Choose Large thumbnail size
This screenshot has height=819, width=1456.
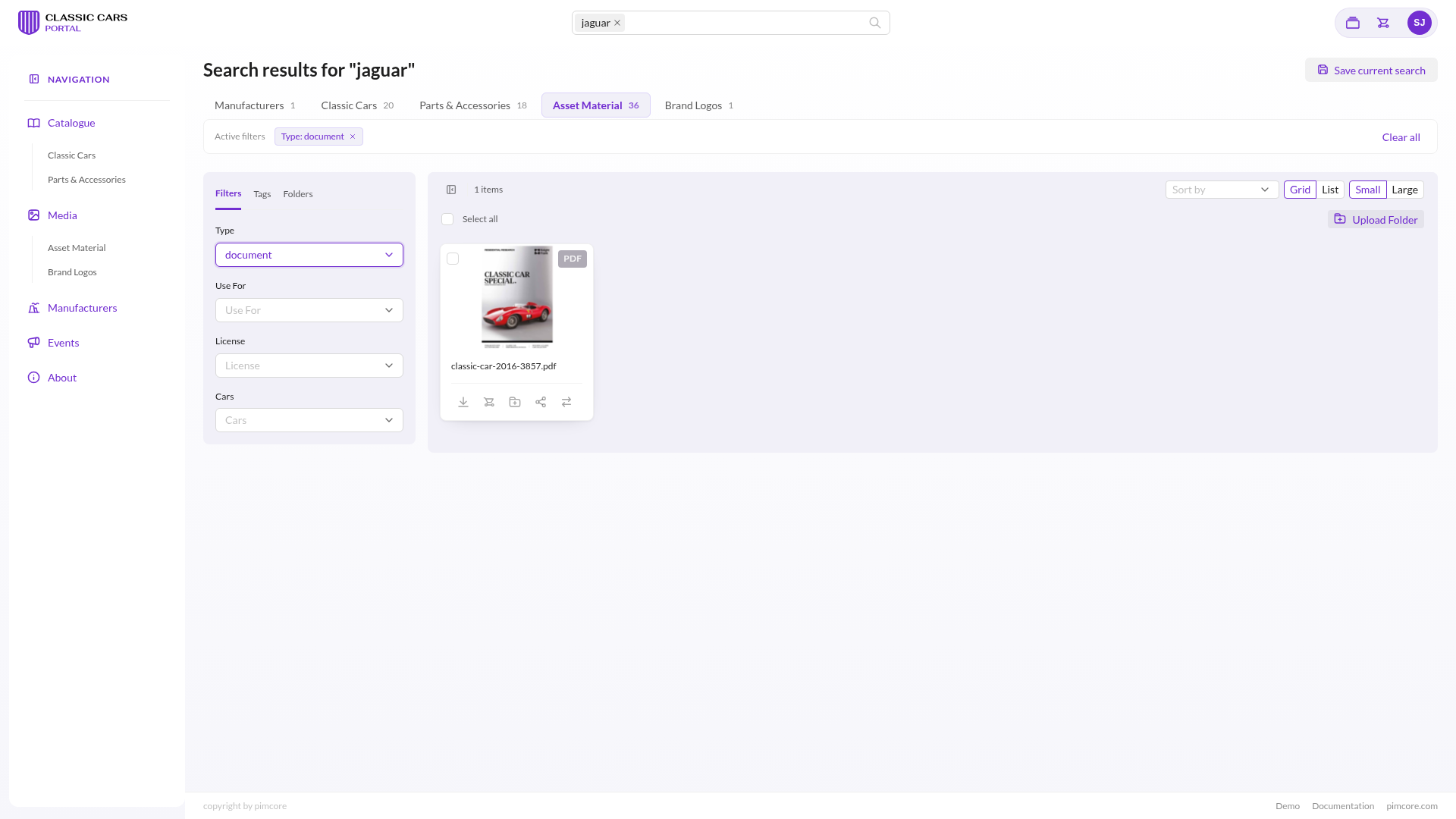(1404, 190)
